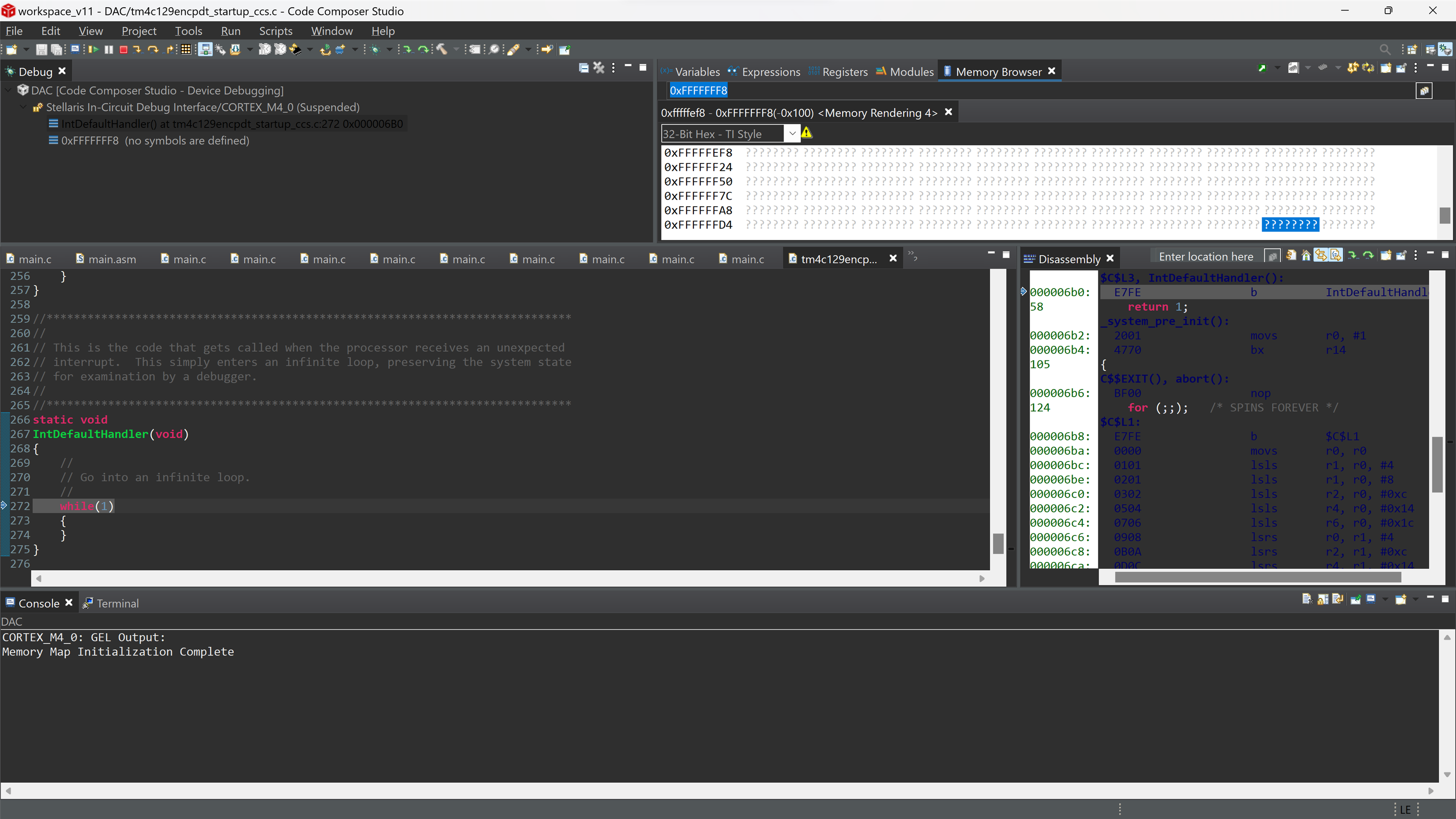Click the grid-pattern toolbar icon

coord(185,50)
